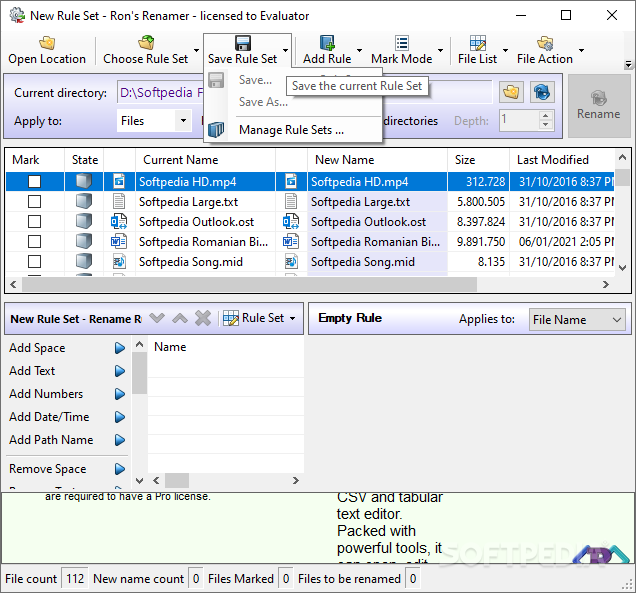Open the File List dropdown arrow
This screenshot has height=593, width=636.
(x=505, y=50)
